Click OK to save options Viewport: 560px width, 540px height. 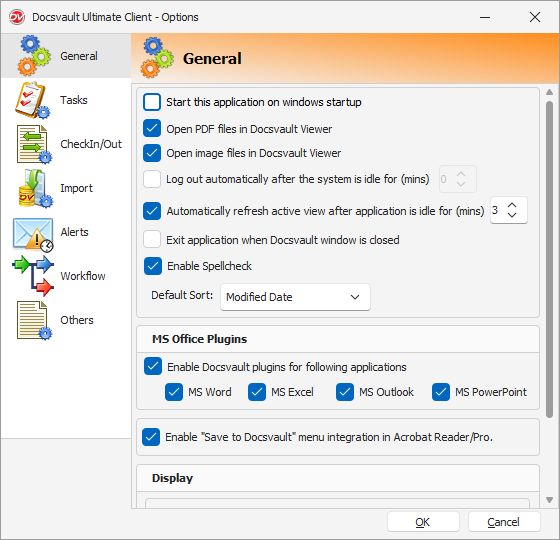423,522
